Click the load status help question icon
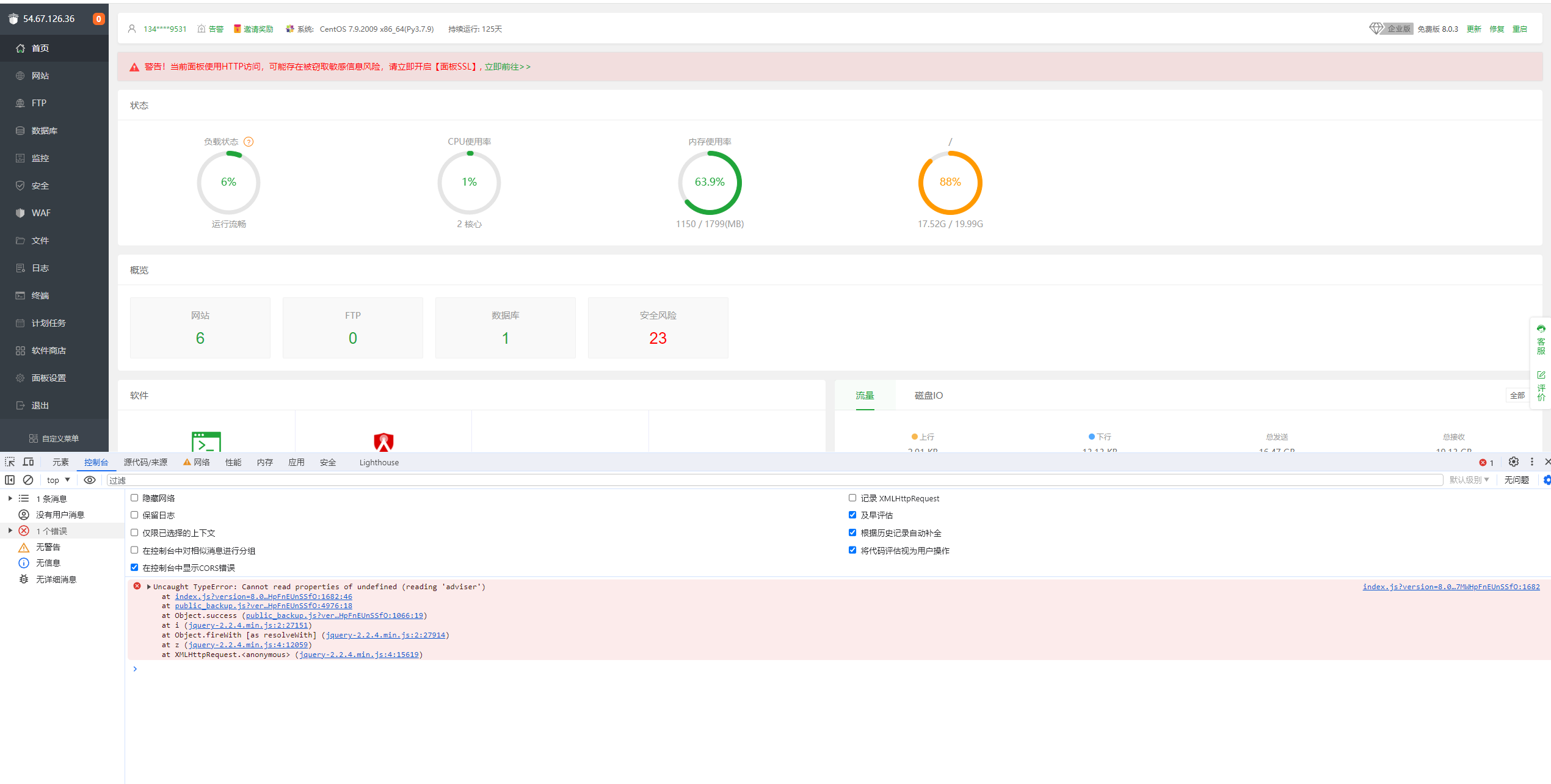 click(x=249, y=142)
